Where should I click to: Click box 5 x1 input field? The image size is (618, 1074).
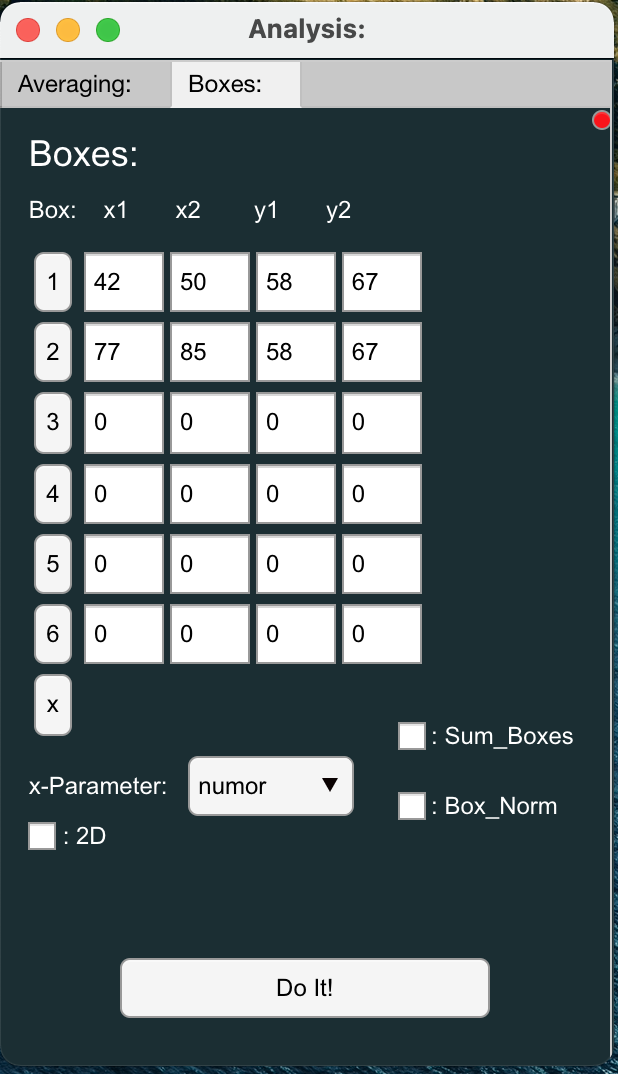point(124,564)
